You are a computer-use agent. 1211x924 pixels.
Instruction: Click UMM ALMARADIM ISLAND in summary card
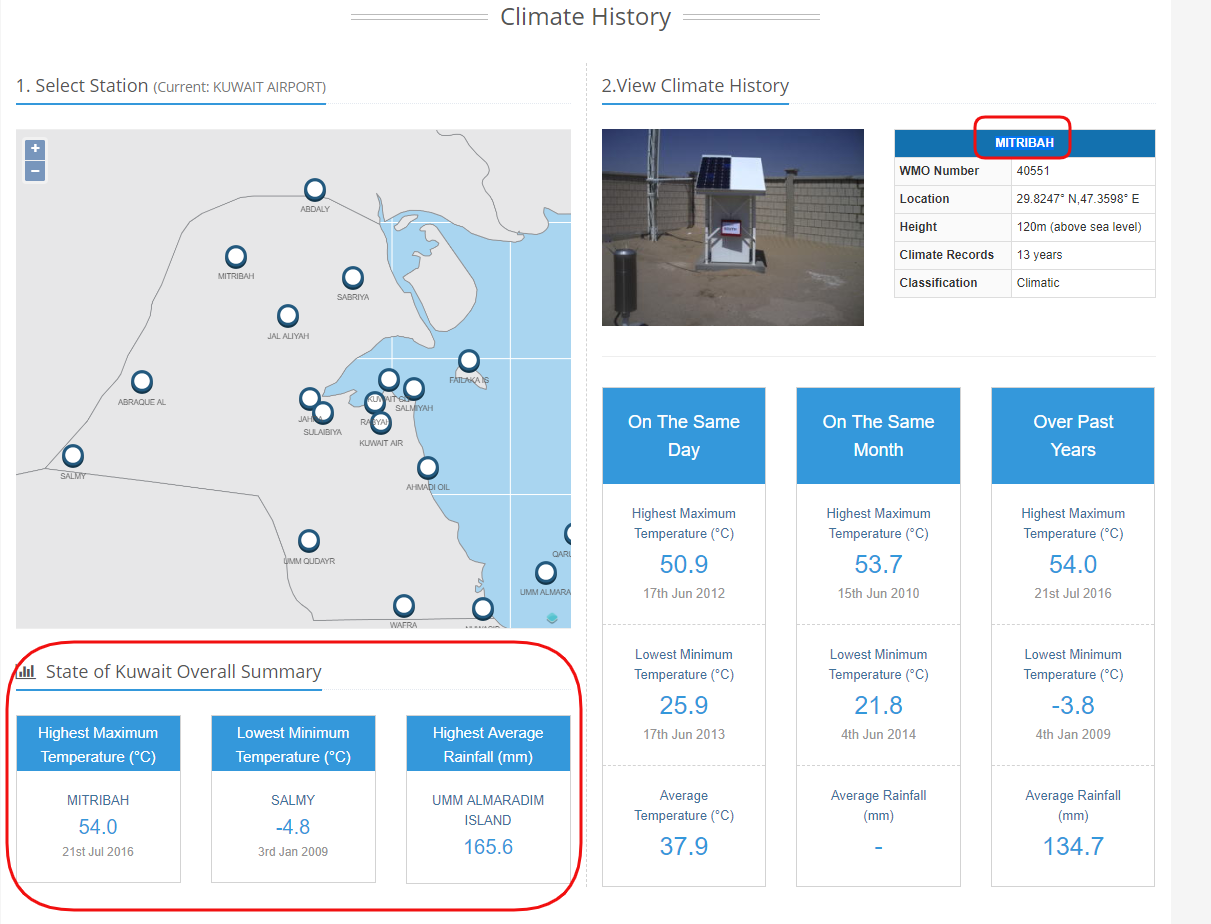pos(488,810)
